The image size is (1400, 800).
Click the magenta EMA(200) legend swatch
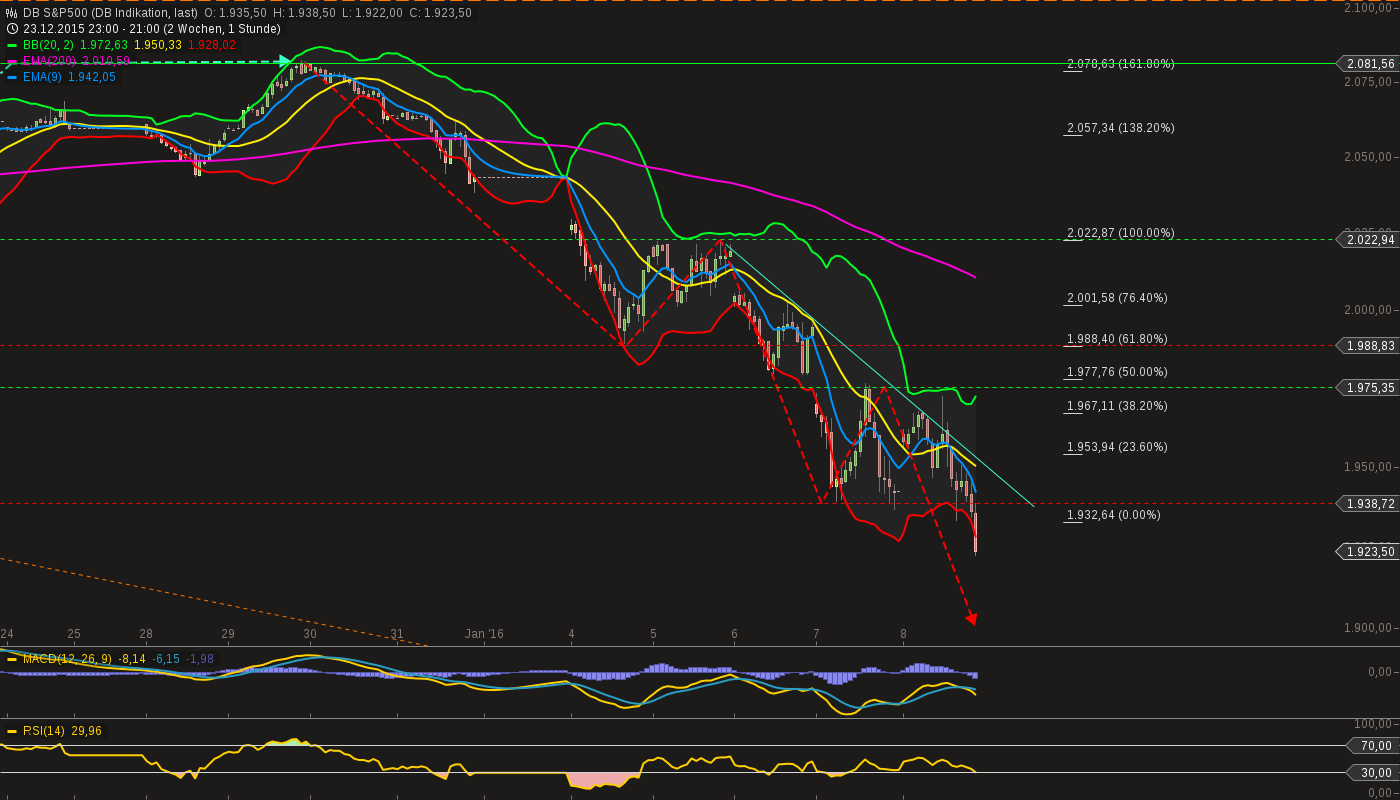click(12, 61)
